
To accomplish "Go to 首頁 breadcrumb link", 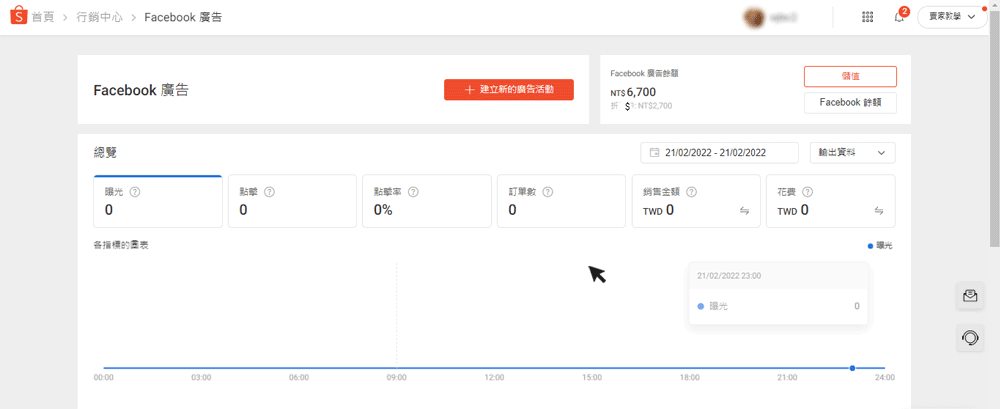I will pos(43,17).
